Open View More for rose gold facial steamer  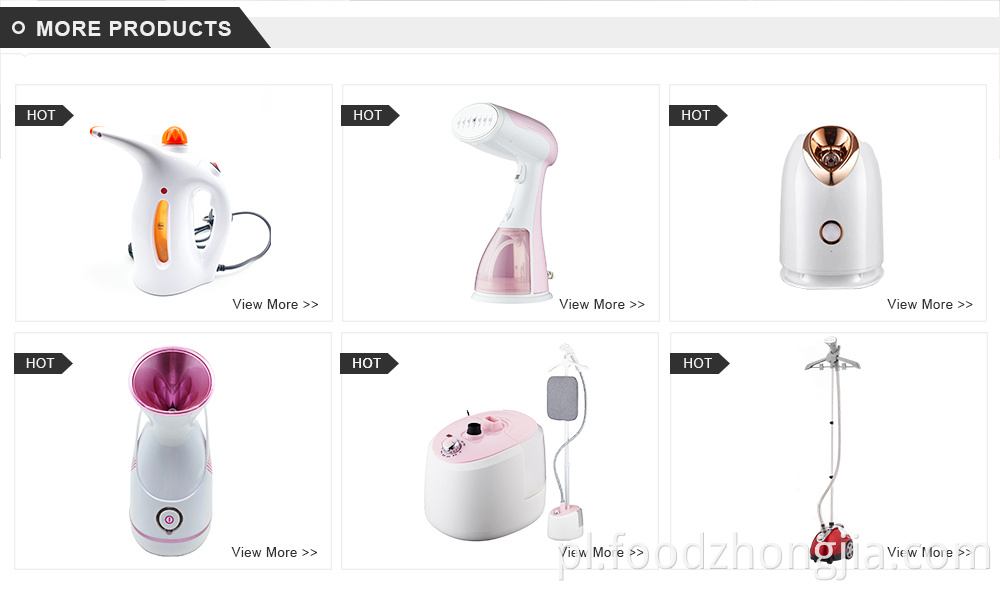click(929, 304)
